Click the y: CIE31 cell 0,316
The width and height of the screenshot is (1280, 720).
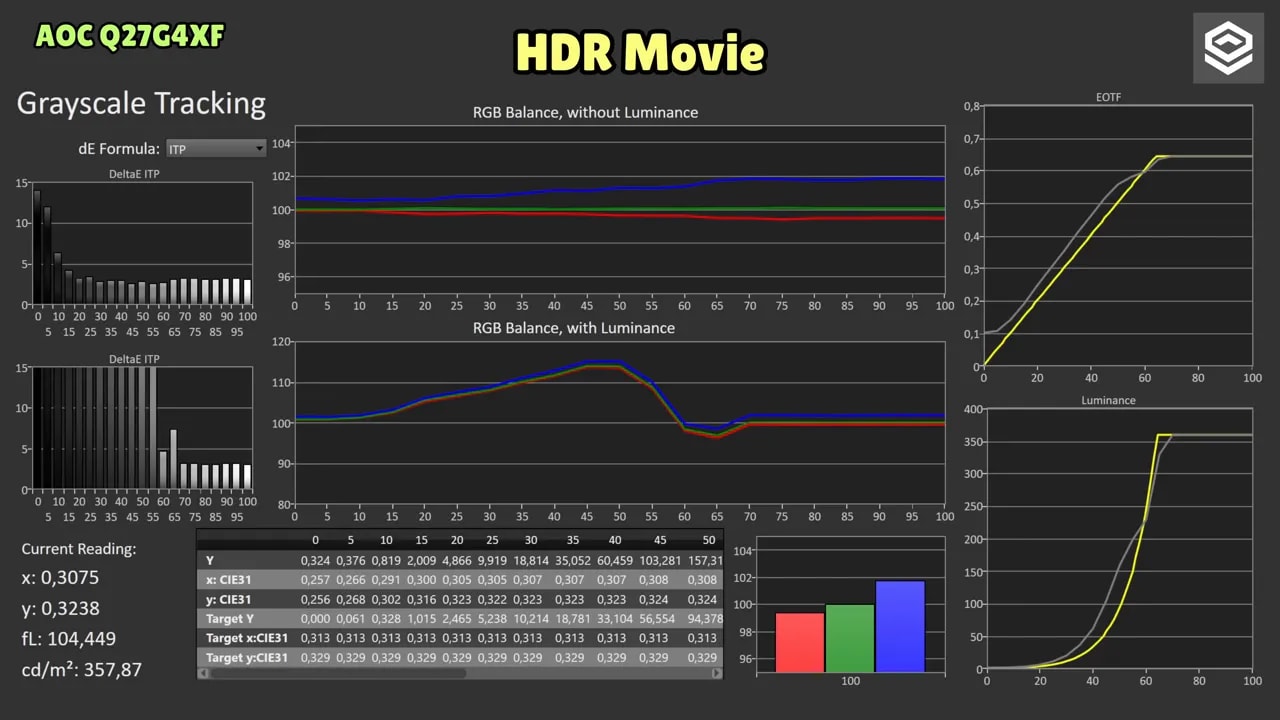pyautogui.click(x=421, y=600)
